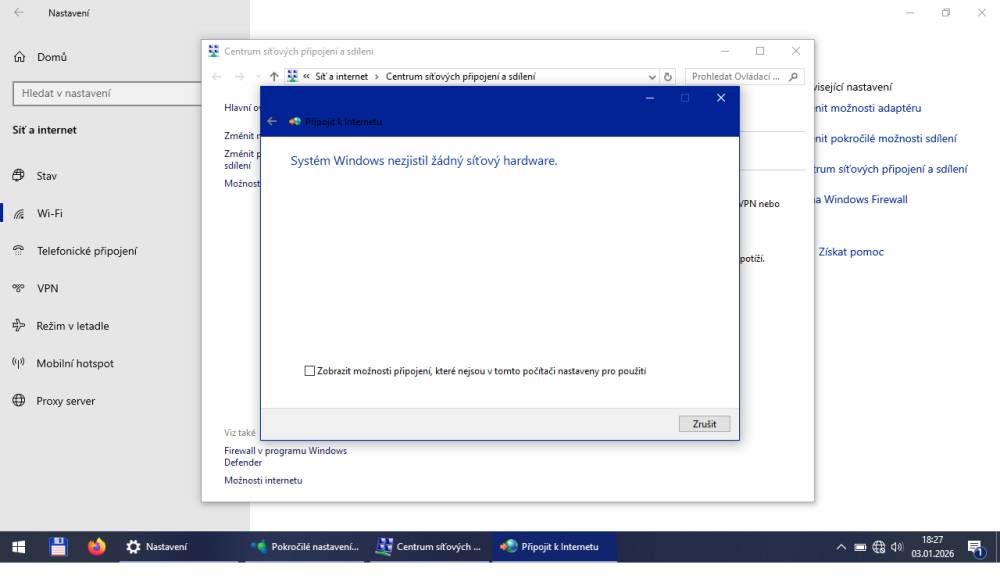Click the back arrow in Připojit k Internetu wizard
1000x586 pixels.
tap(272, 121)
